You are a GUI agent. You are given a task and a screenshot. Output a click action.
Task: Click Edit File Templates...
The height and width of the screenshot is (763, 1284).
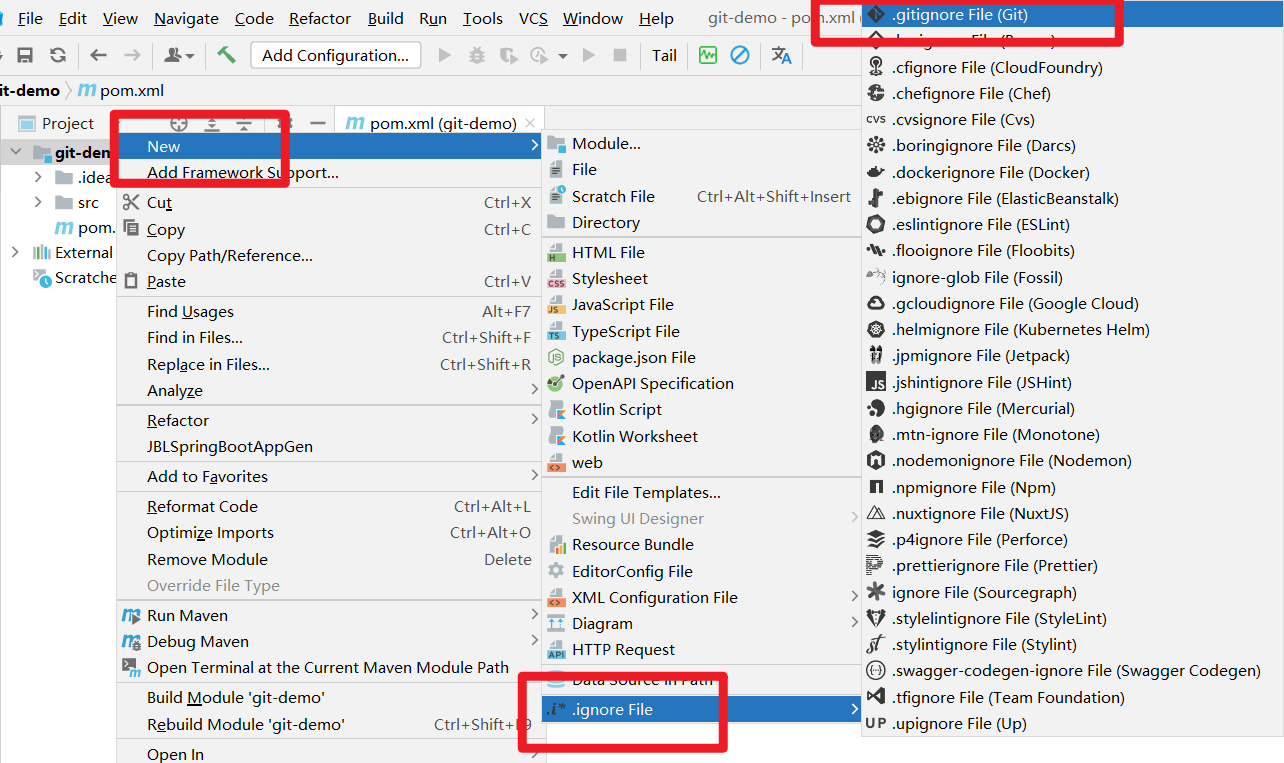(700, 492)
